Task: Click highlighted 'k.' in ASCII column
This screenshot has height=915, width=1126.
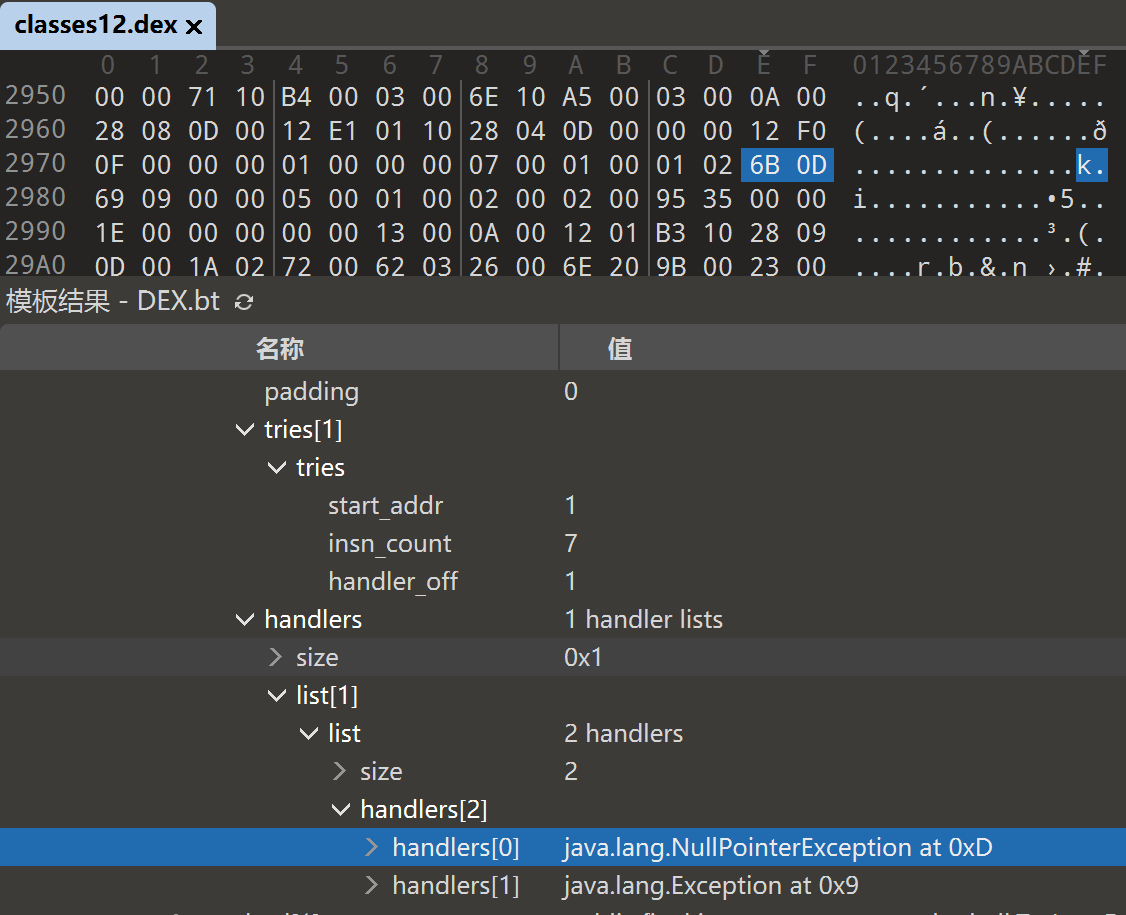Action: tap(1091, 165)
